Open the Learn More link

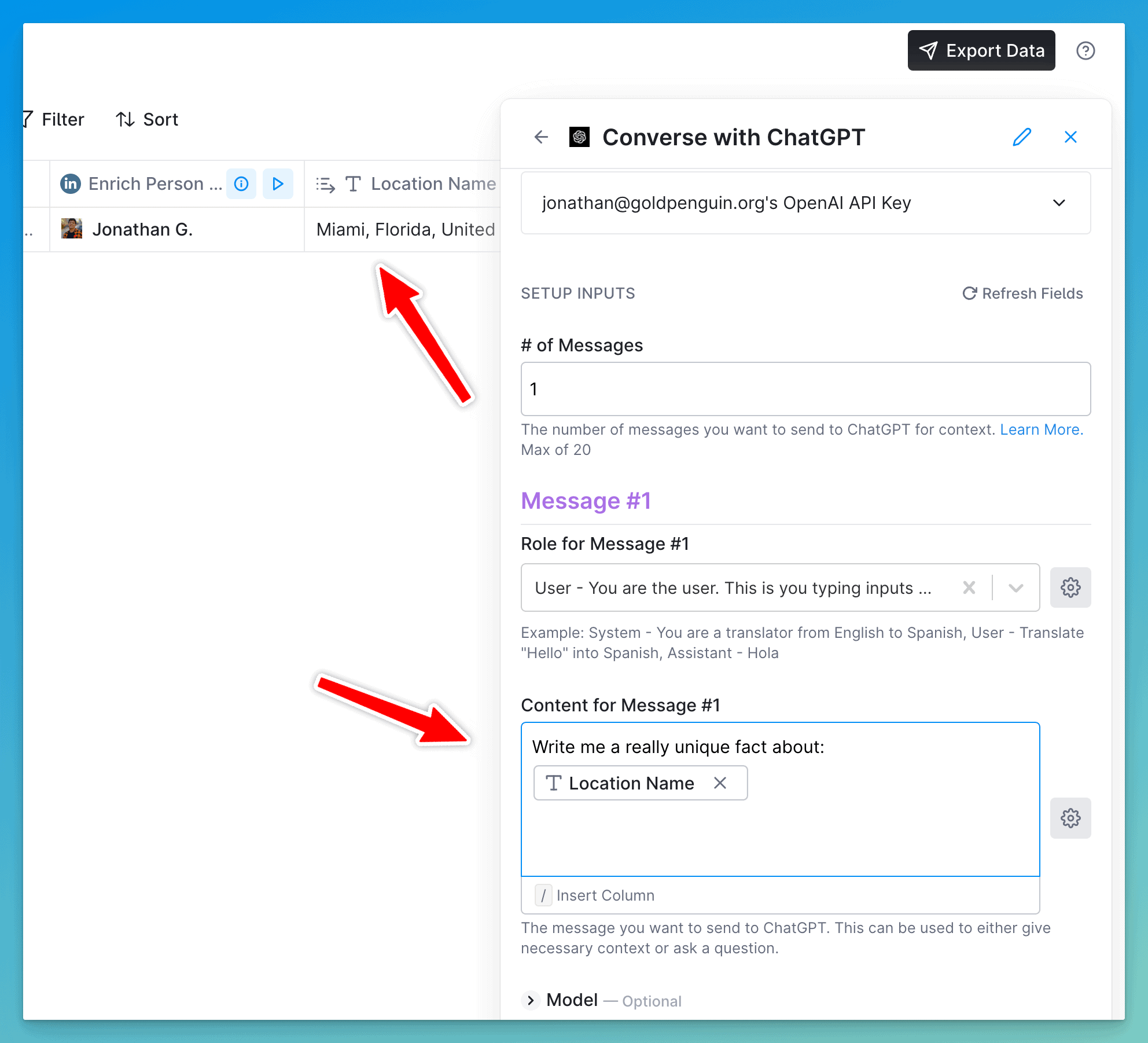coord(1042,429)
